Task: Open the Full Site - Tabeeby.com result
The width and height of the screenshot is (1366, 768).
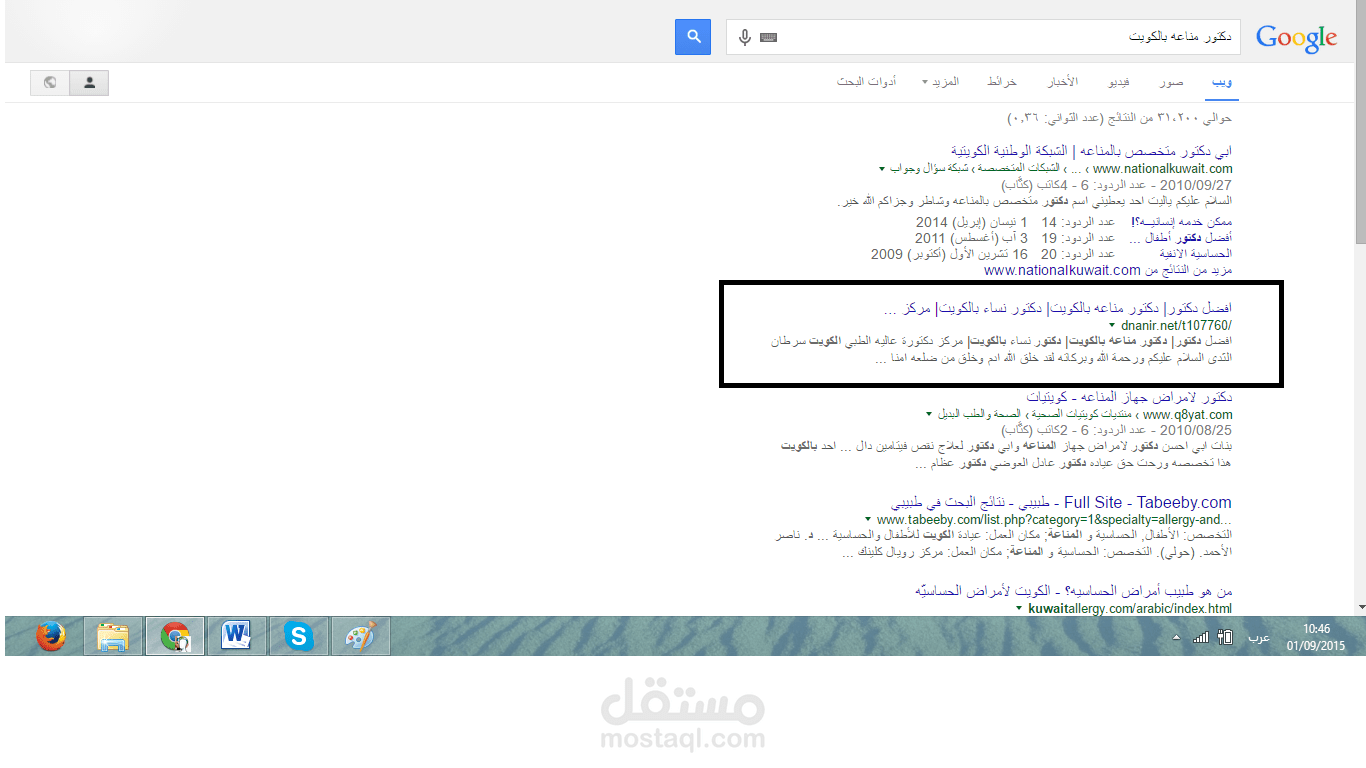Action: 1062,502
